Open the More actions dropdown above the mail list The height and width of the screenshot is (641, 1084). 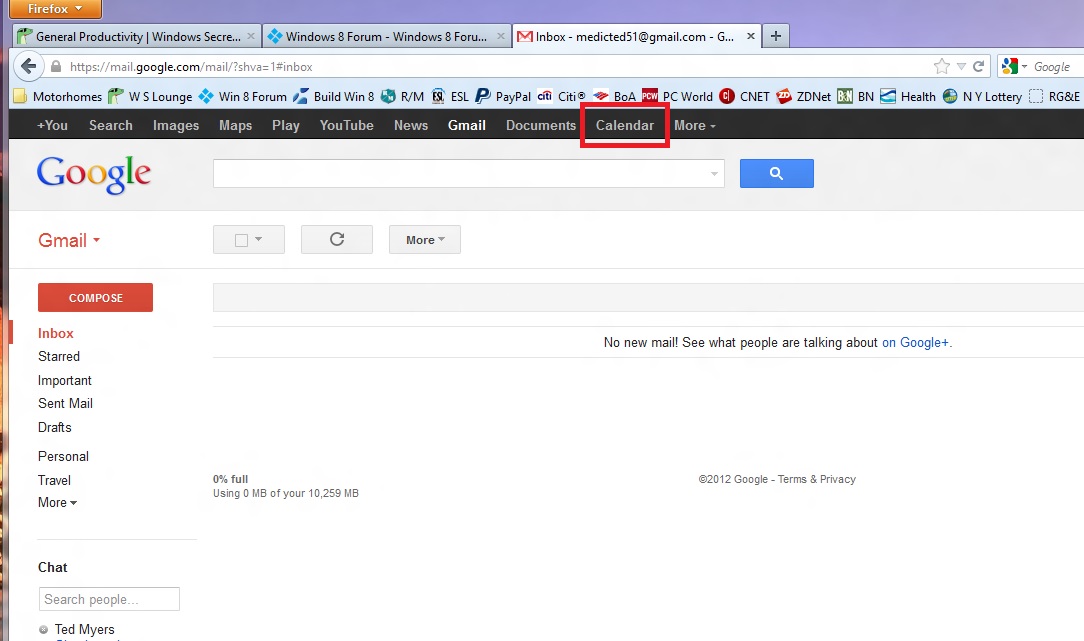424,239
